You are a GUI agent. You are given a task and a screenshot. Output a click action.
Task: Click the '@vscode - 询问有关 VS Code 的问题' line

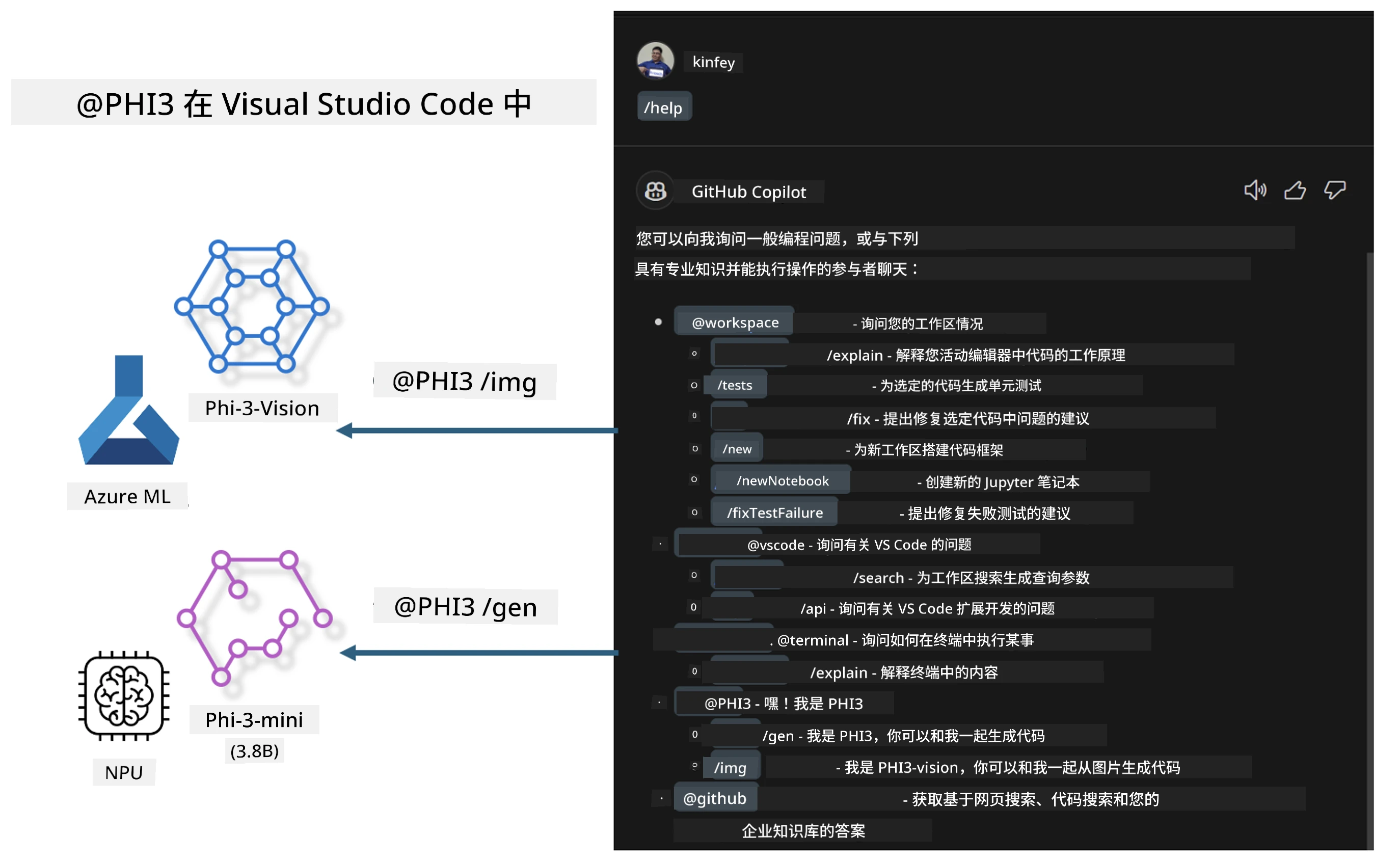(x=859, y=545)
